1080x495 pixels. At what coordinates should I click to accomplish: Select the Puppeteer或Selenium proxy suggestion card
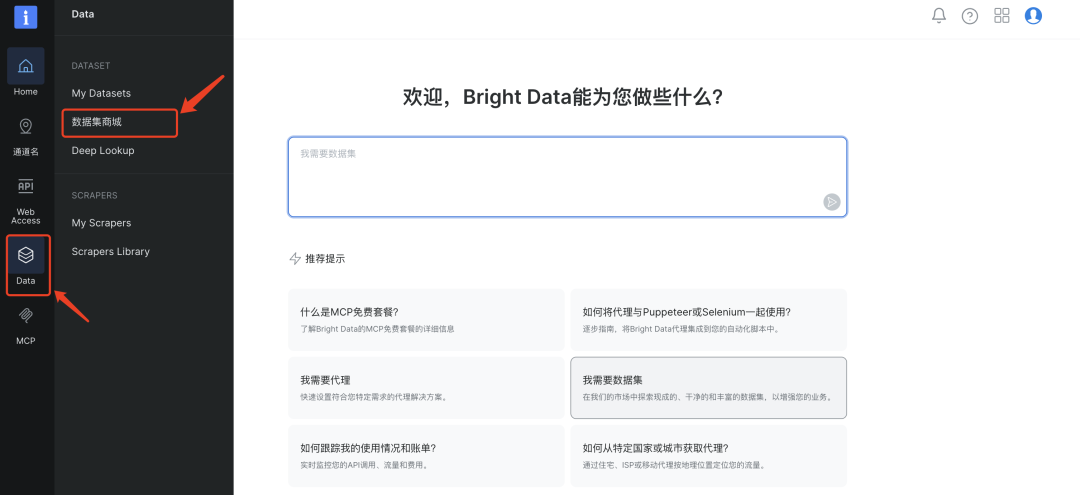point(709,319)
